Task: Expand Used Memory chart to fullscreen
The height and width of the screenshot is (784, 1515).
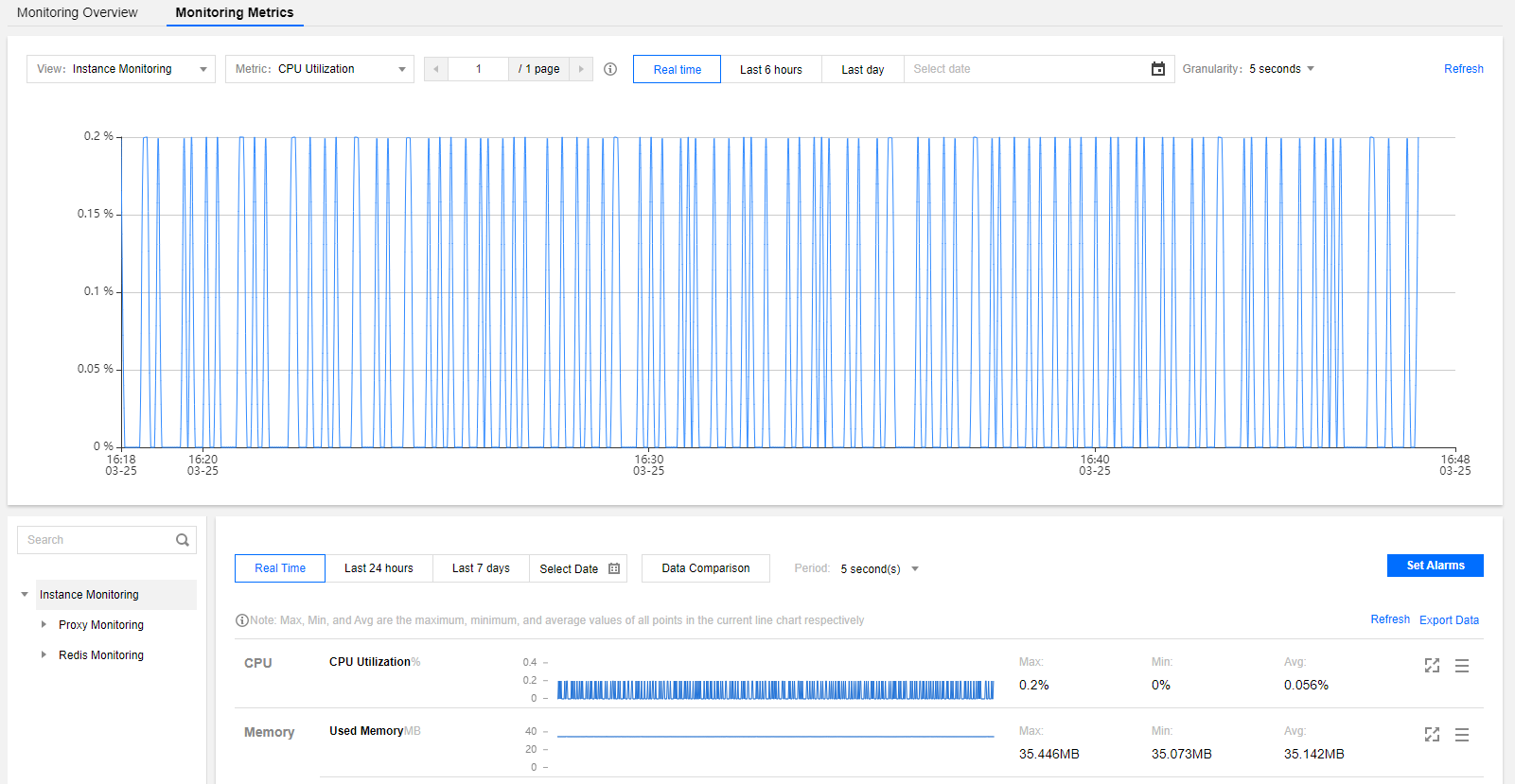Action: 1432,735
